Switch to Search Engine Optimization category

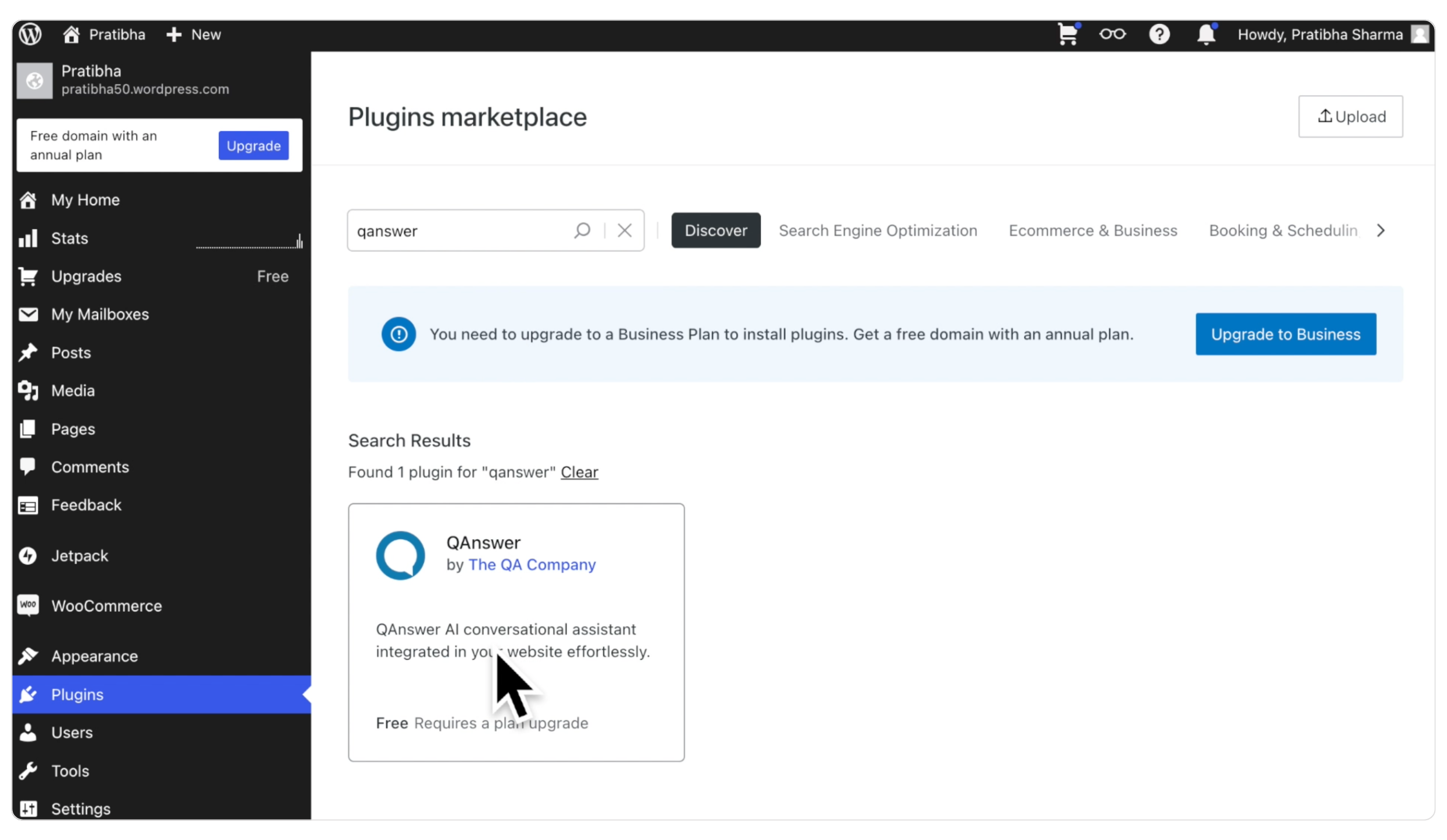pyautogui.click(x=878, y=230)
